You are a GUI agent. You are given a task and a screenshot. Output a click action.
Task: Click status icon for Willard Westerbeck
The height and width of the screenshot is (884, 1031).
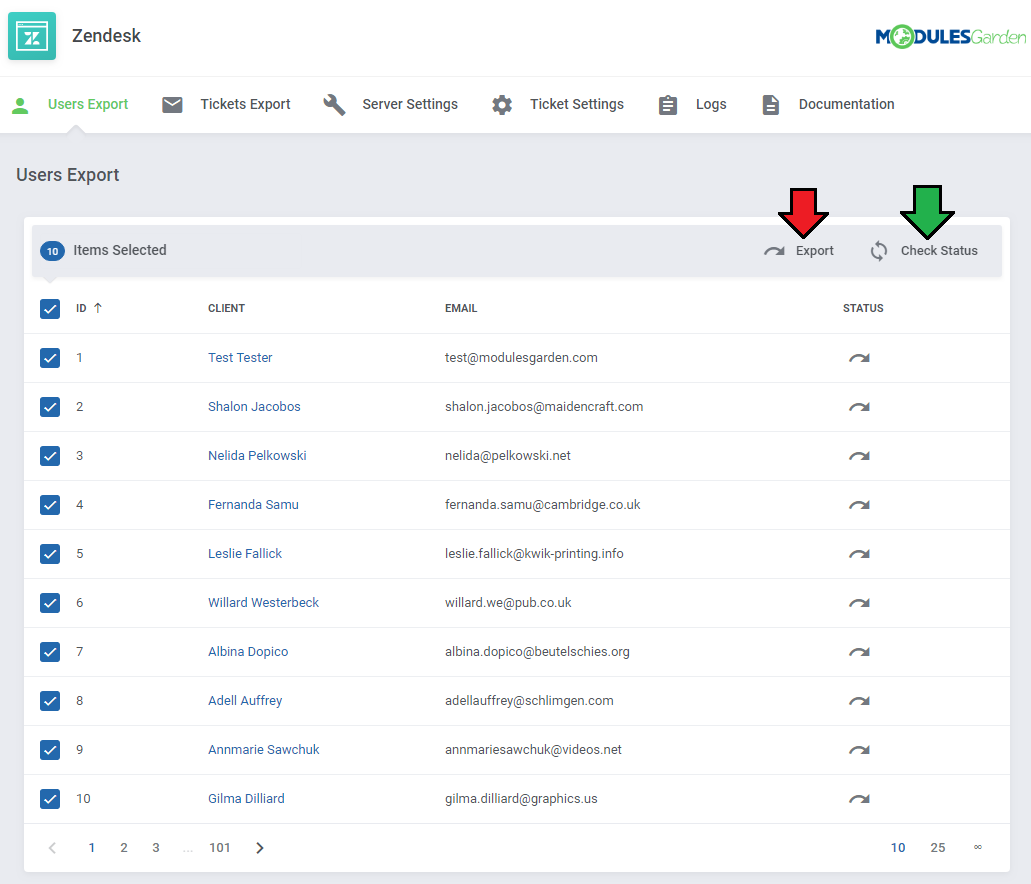coord(859,603)
